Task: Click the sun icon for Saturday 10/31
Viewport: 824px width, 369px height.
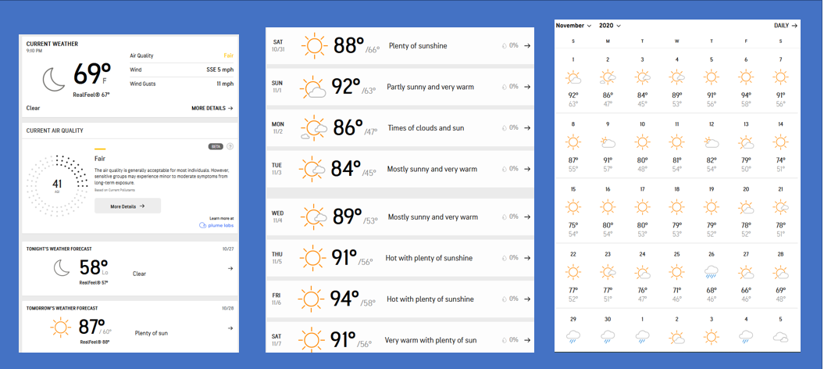Action: pos(314,46)
